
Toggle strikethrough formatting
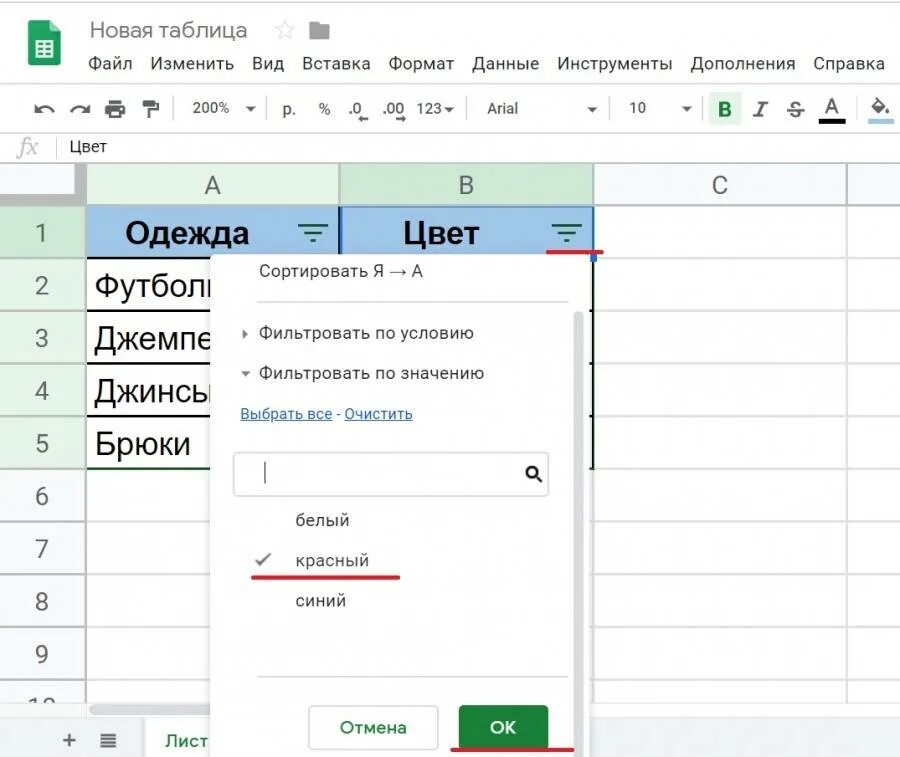pos(796,108)
